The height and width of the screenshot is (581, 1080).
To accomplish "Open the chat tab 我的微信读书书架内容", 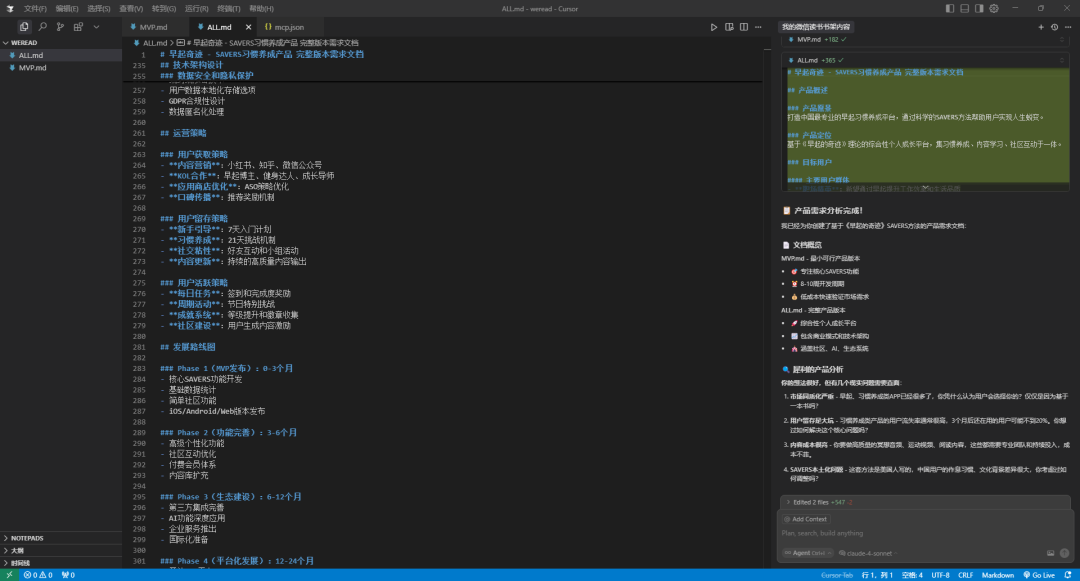I will pos(816,27).
